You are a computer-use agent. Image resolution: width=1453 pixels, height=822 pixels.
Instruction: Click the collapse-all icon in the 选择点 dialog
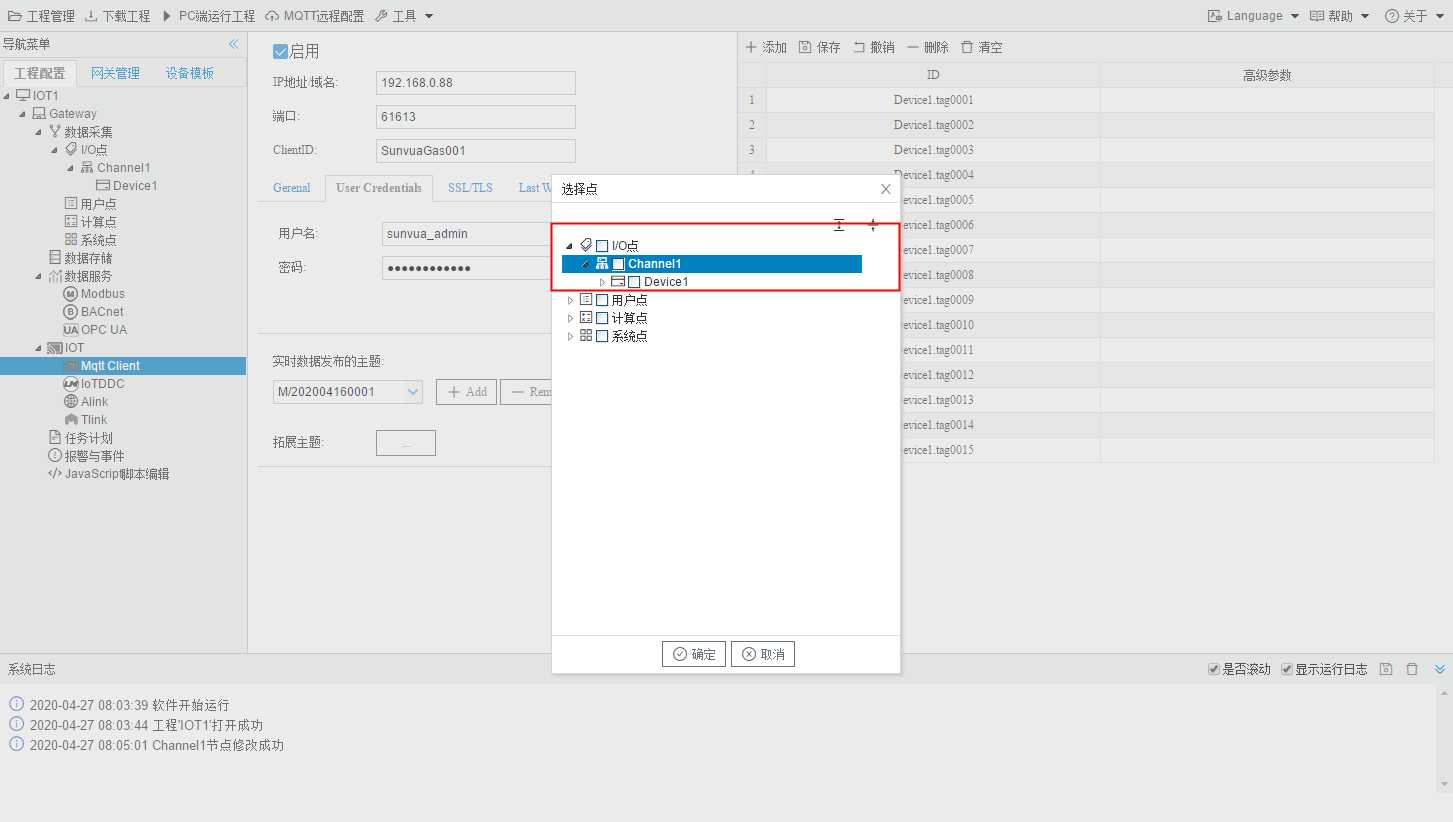(872, 226)
